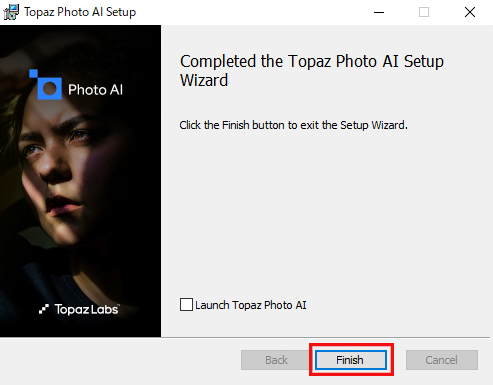Screen dimensions: 493x385
Task: Click the Photo AI text on the banner
Action: [x=96, y=90]
